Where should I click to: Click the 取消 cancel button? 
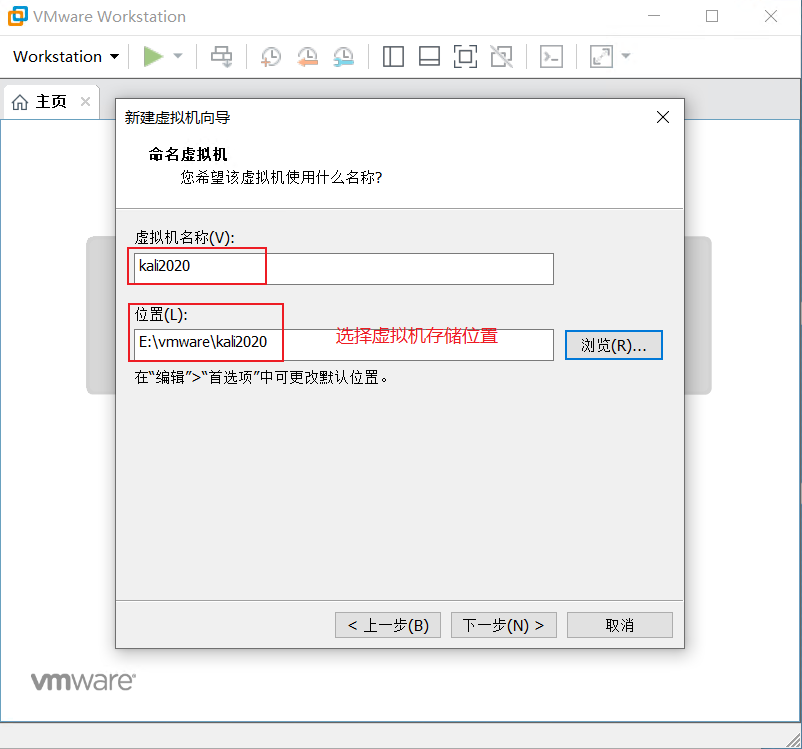(x=620, y=625)
